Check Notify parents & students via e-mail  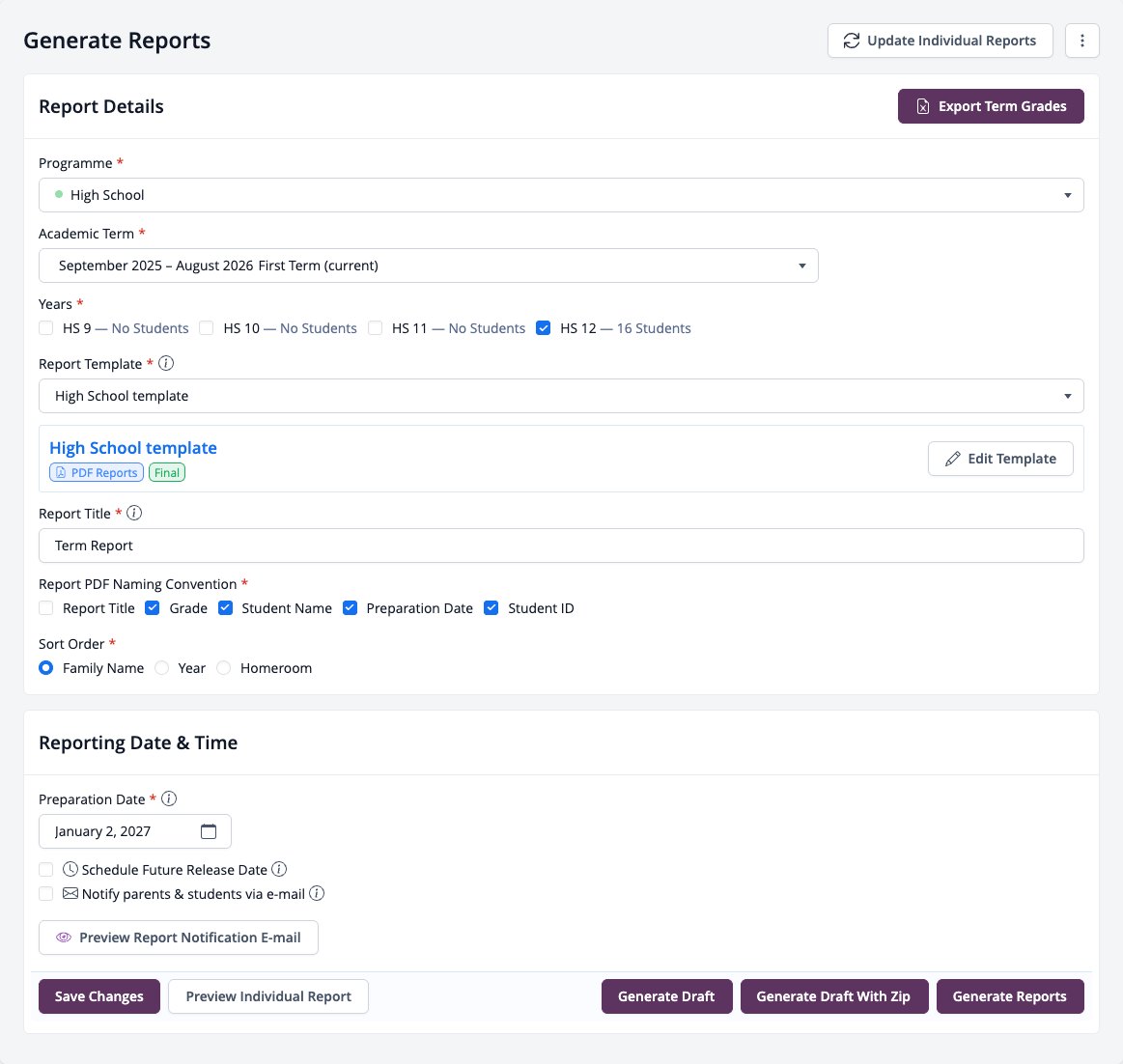point(45,894)
